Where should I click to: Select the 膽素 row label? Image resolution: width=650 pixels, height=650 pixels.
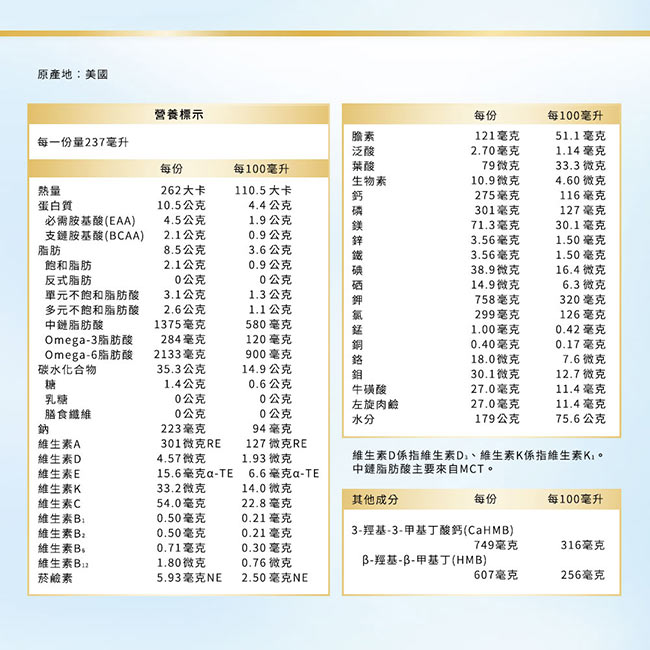[x=363, y=136]
